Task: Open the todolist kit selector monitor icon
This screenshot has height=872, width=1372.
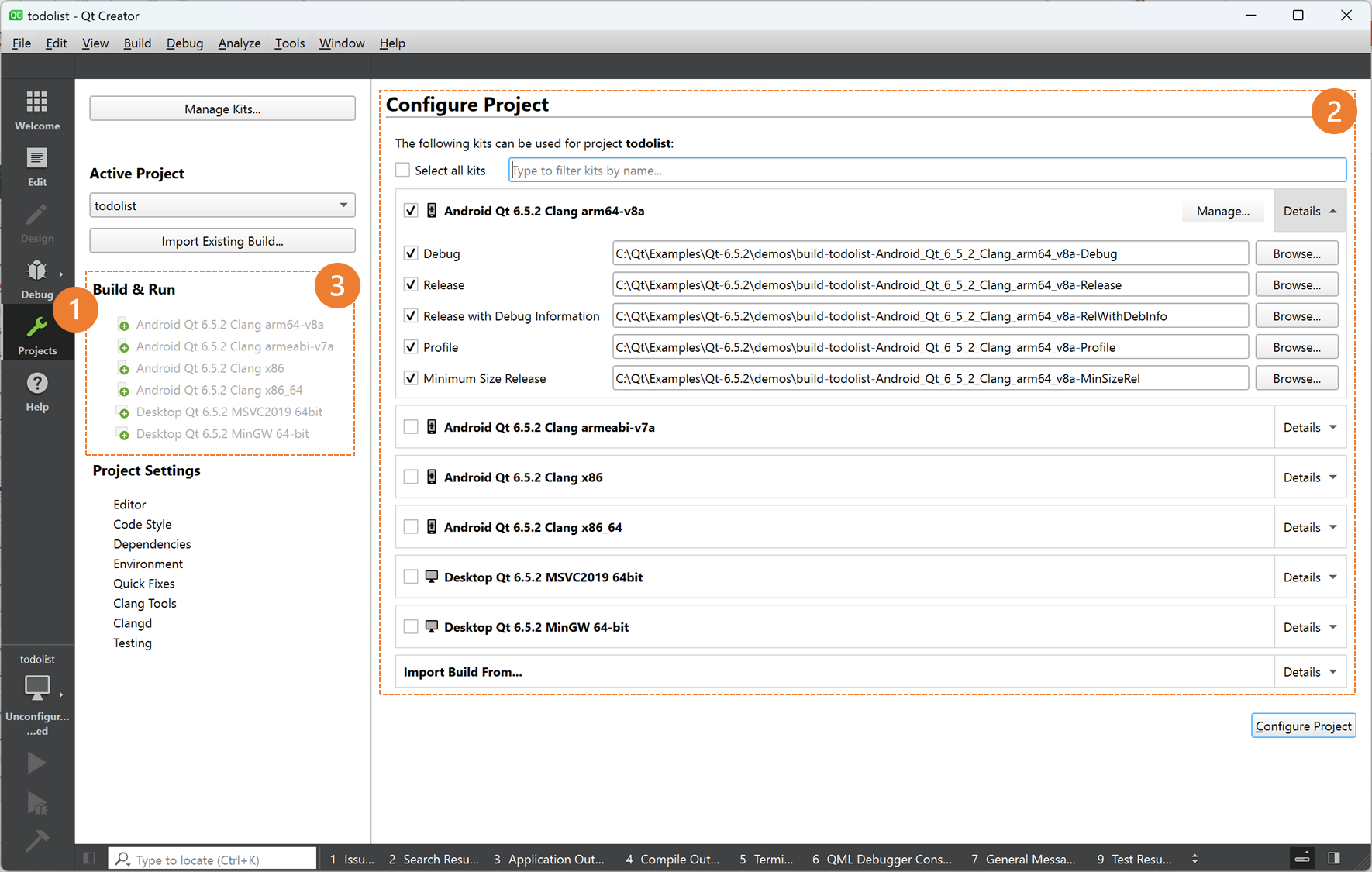Action: point(37,688)
